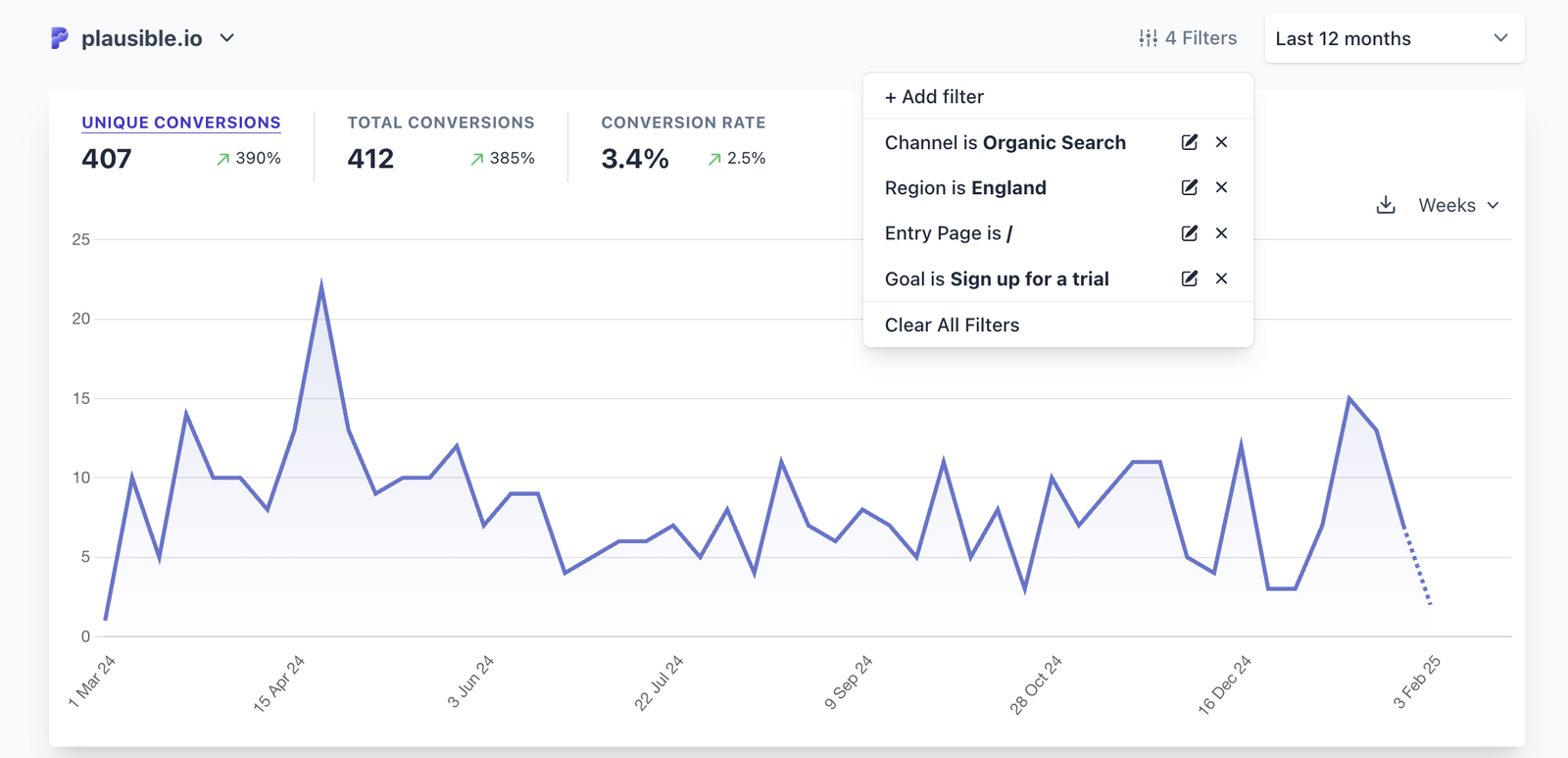Edit the Entry Page filter
The image size is (1568, 758).
tap(1189, 233)
